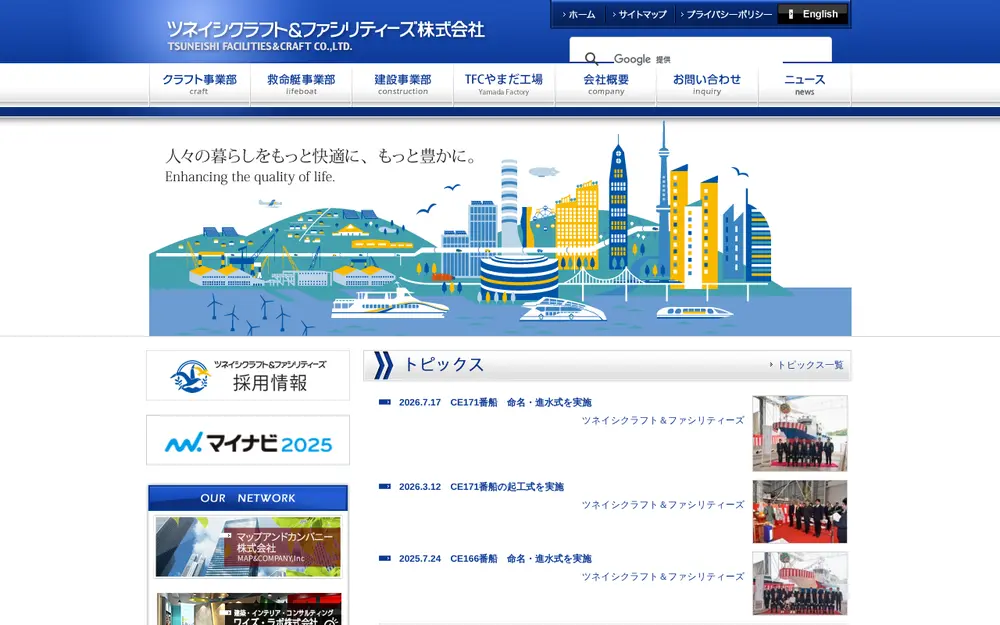Click the thumbnail photo for 2026.3.12 topic
Viewport: 1000px width, 625px height.
[x=800, y=511]
